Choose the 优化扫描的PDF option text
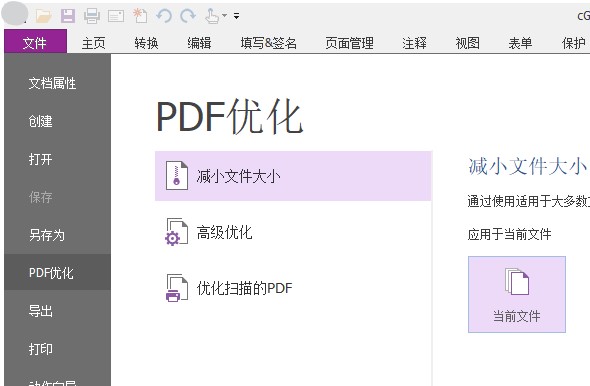The width and height of the screenshot is (590, 386). 244,288
